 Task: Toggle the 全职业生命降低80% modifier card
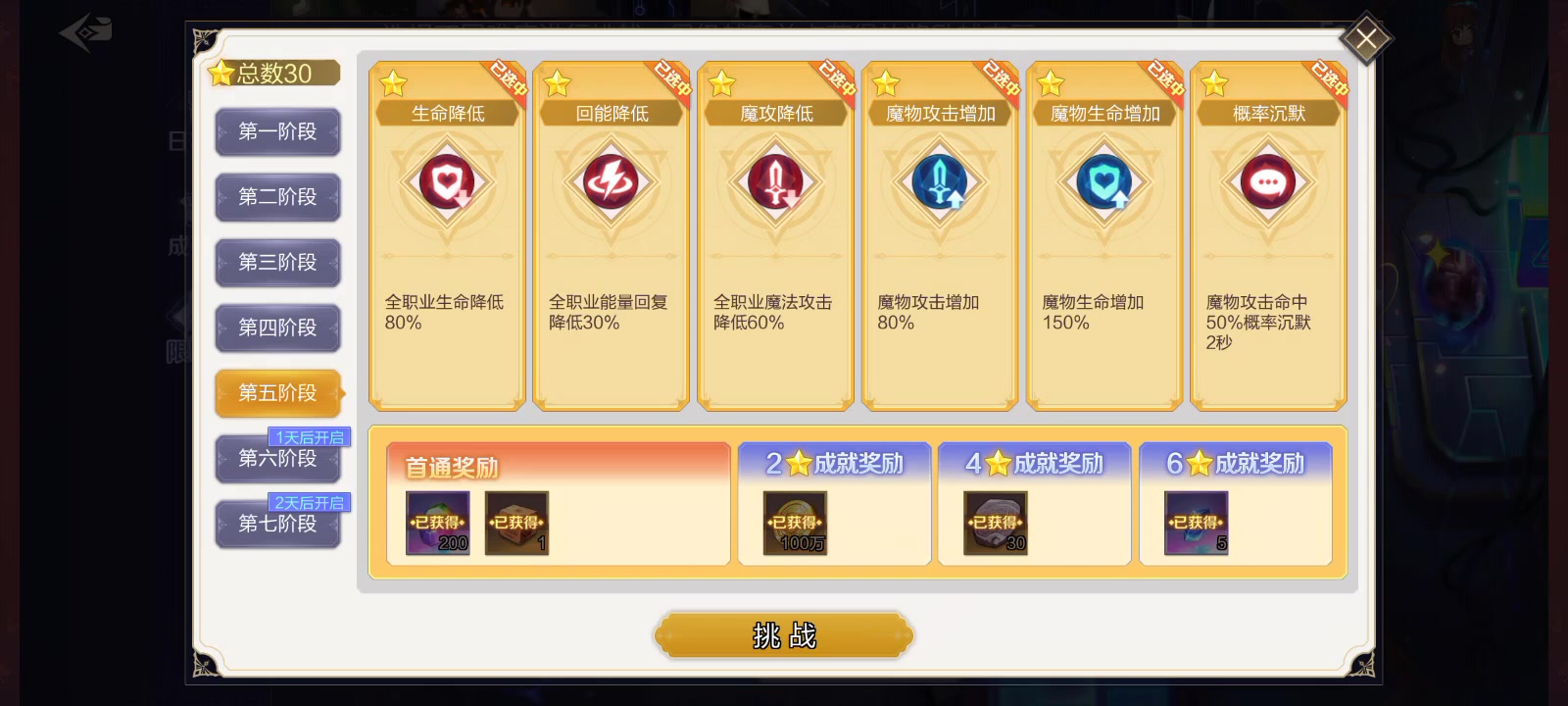[447, 235]
